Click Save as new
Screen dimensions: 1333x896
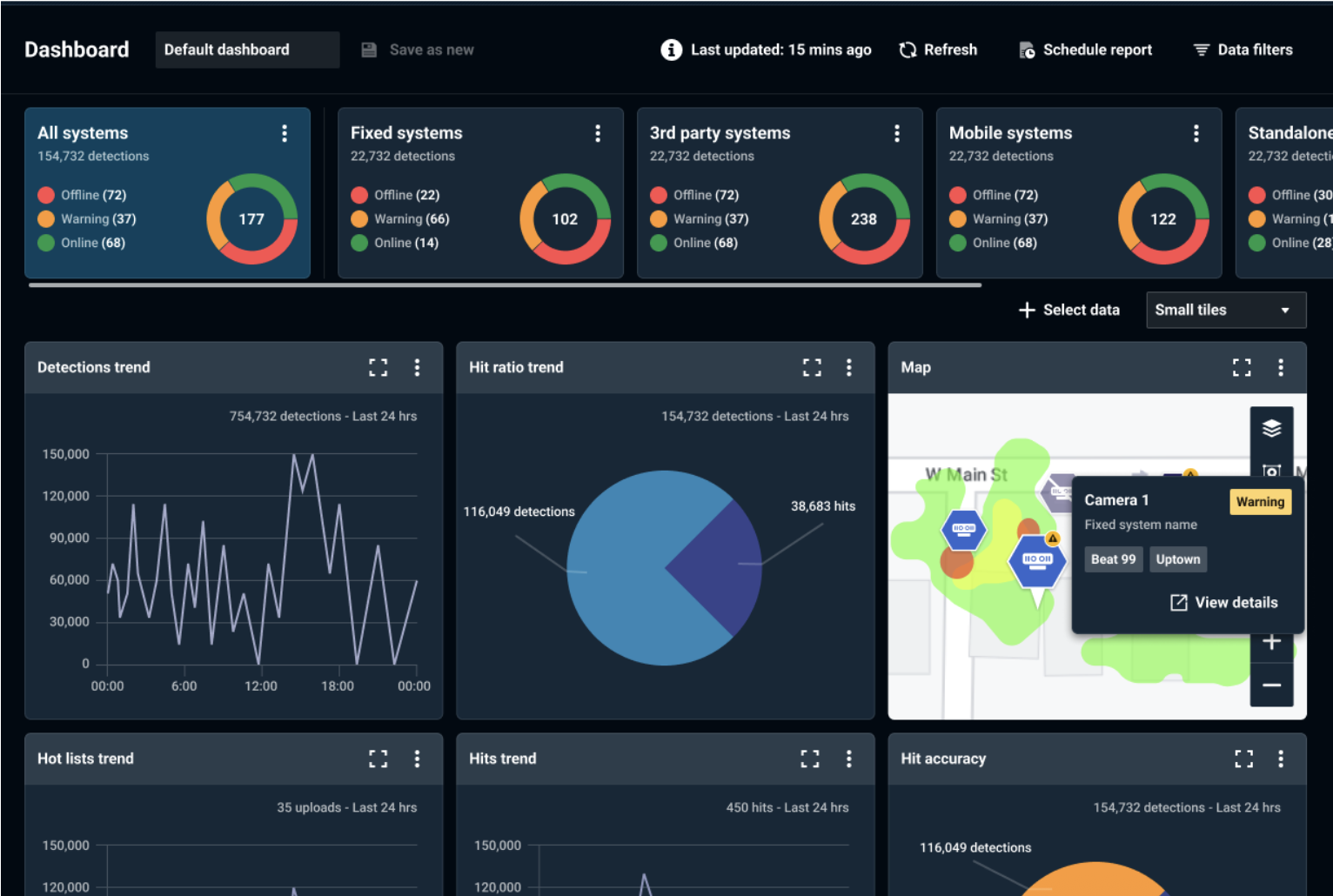coord(418,50)
